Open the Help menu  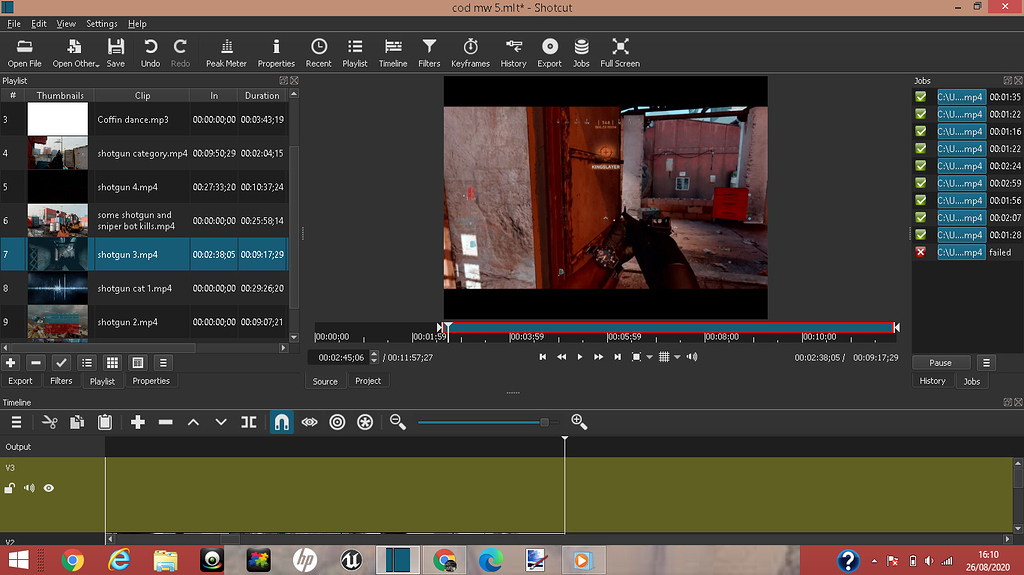[x=137, y=24]
